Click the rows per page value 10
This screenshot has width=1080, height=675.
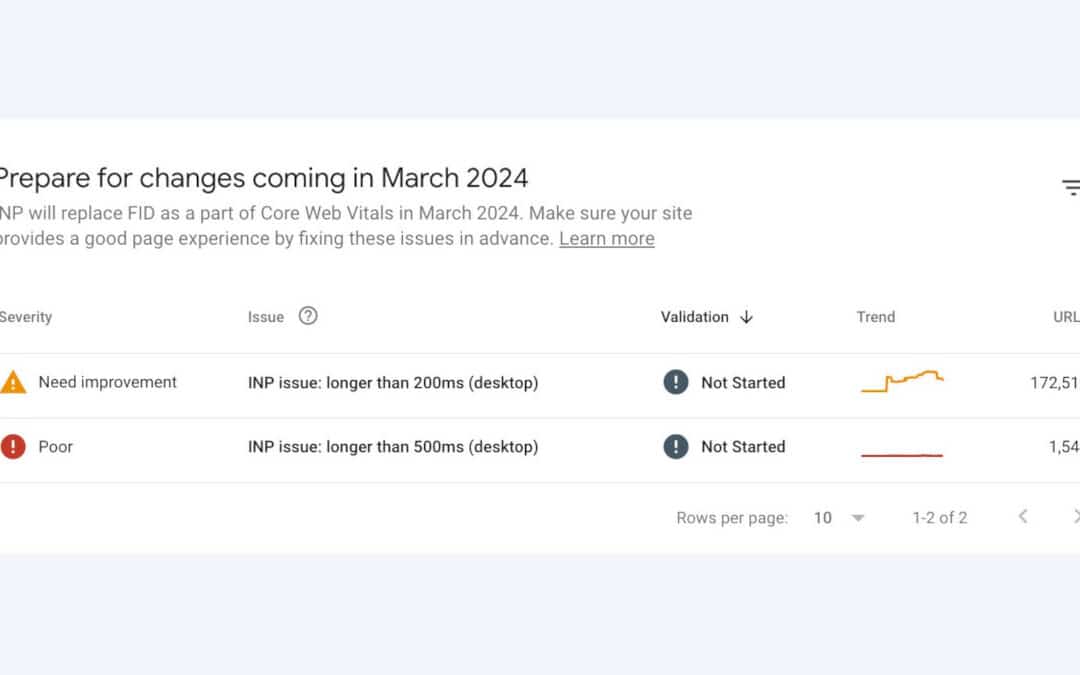[x=822, y=518]
